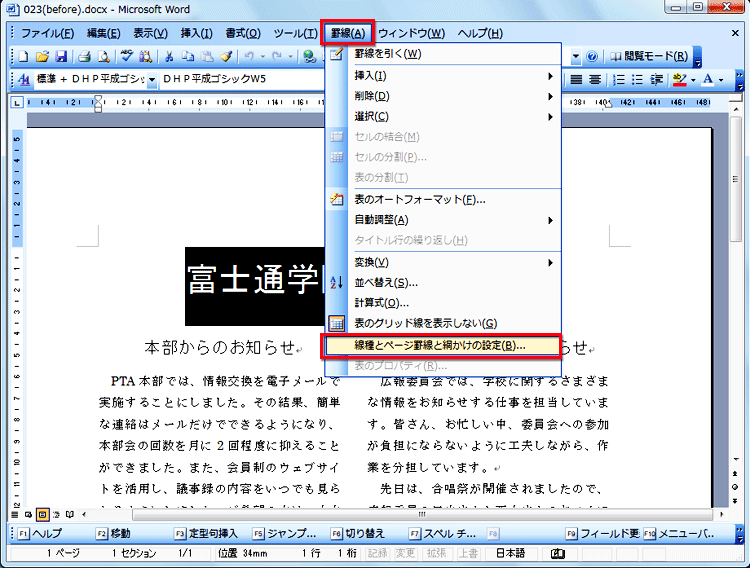The height and width of the screenshot is (568, 750).
Task: Apply Justify alignment icon
Action: (x=576, y=79)
